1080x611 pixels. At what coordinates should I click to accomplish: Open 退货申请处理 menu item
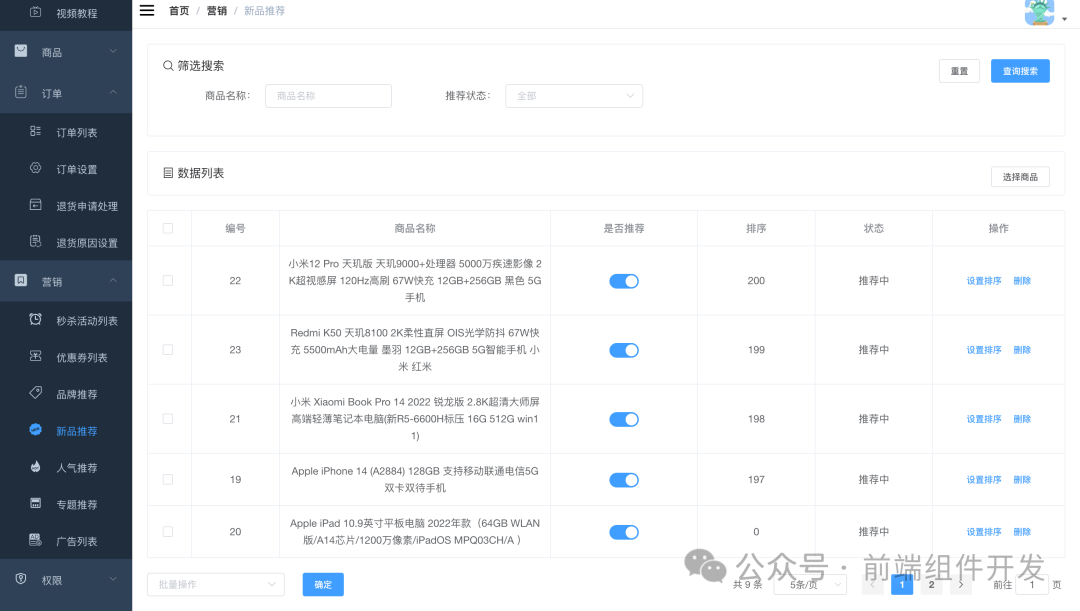[x=66, y=206]
